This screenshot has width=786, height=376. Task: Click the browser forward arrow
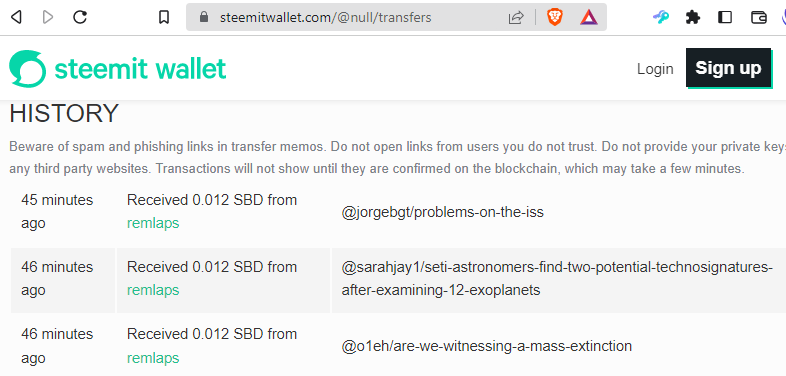48,18
